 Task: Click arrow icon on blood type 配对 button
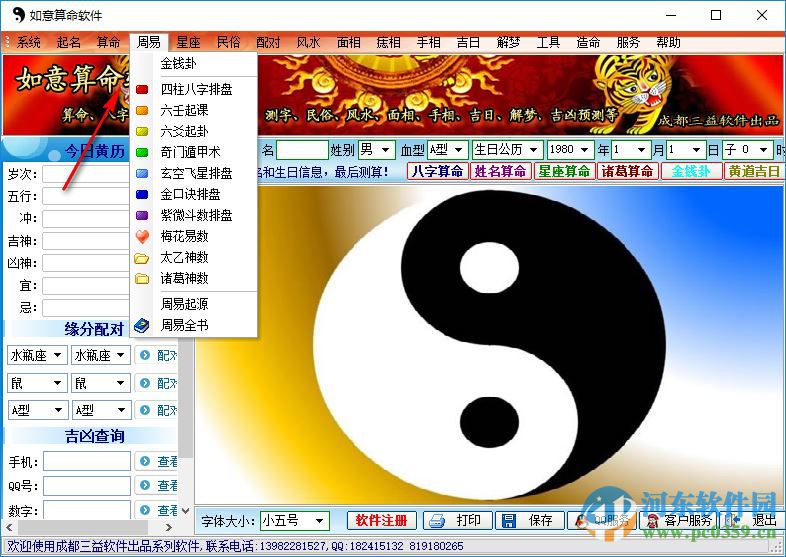tap(145, 410)
